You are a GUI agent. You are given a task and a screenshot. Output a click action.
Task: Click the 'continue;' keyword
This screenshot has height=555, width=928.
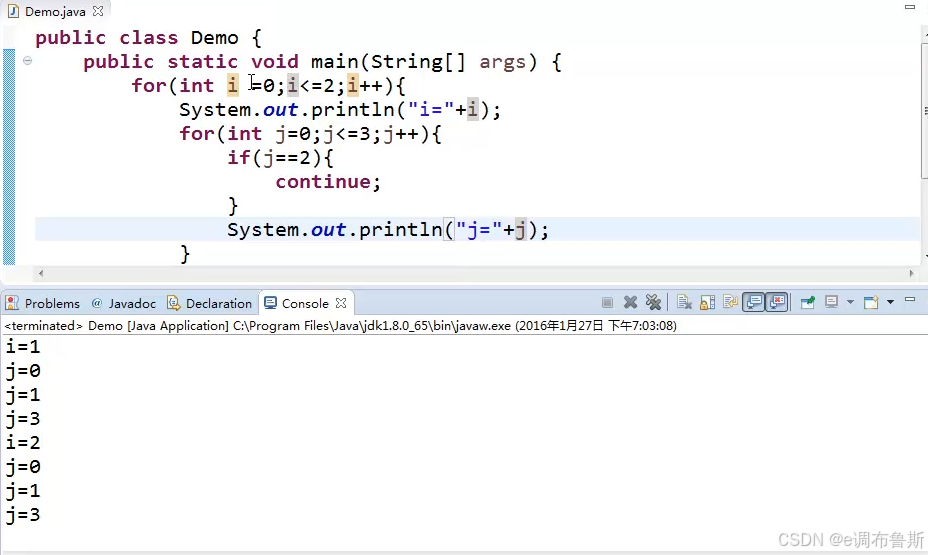tap(328, 182)
